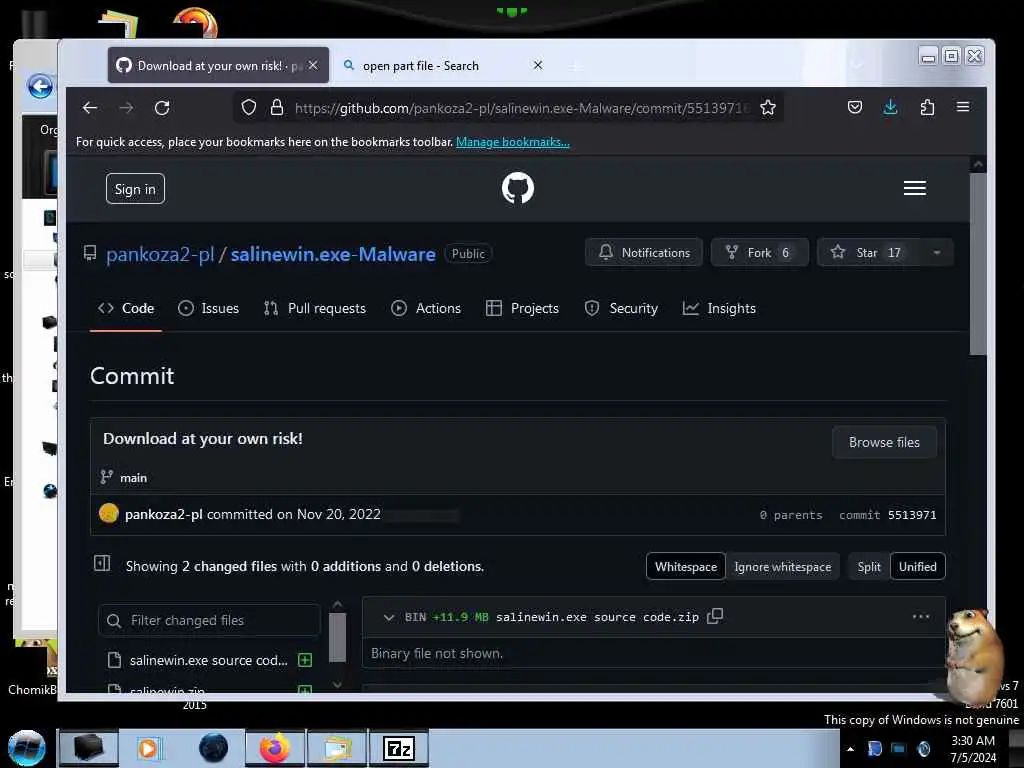Open Windows Start orb
Image resolution: width=1024 pixels, height=768 pixels.
(x=26, y=748)
